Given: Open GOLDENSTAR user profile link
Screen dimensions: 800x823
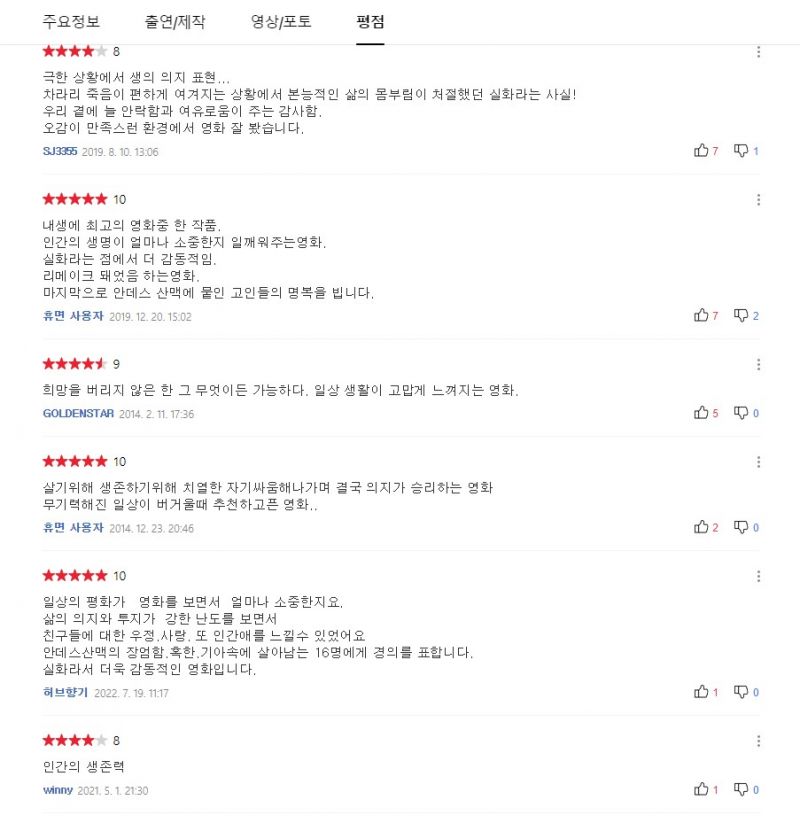Looking at the screenshot, I should [78, 413].
